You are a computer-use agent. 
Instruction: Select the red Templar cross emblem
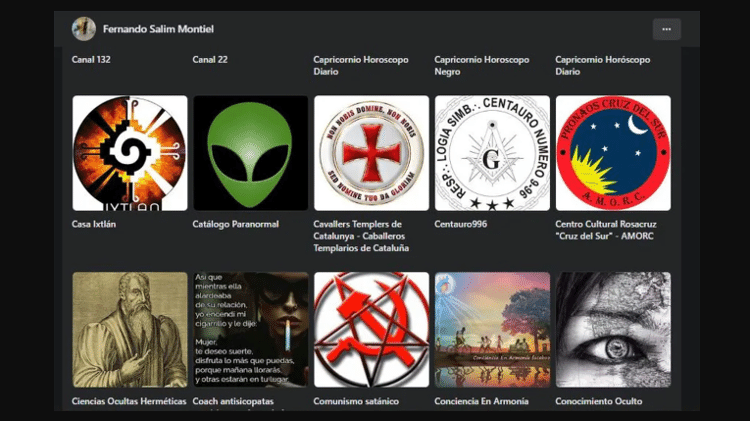[x=371, y=153]
